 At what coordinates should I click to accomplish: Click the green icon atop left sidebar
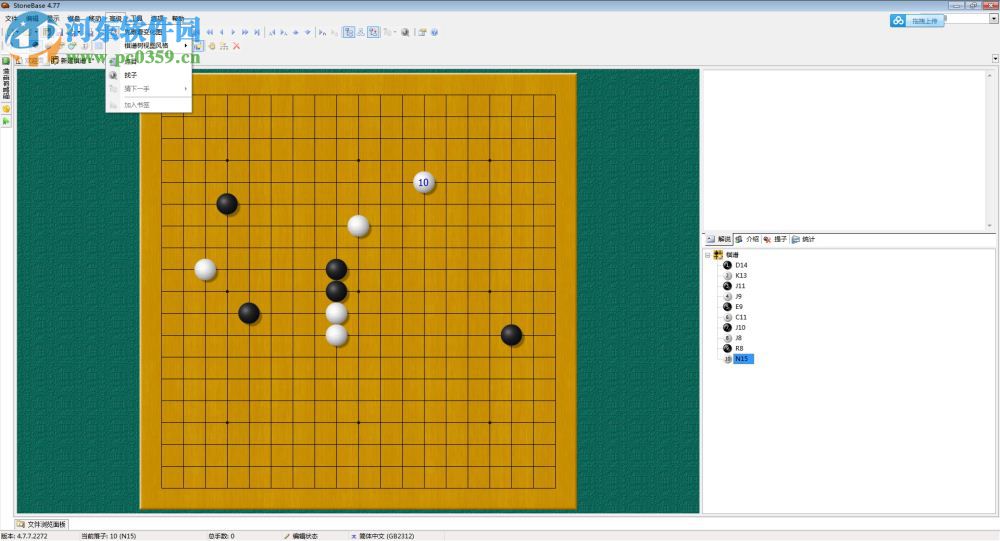(6, 61)
